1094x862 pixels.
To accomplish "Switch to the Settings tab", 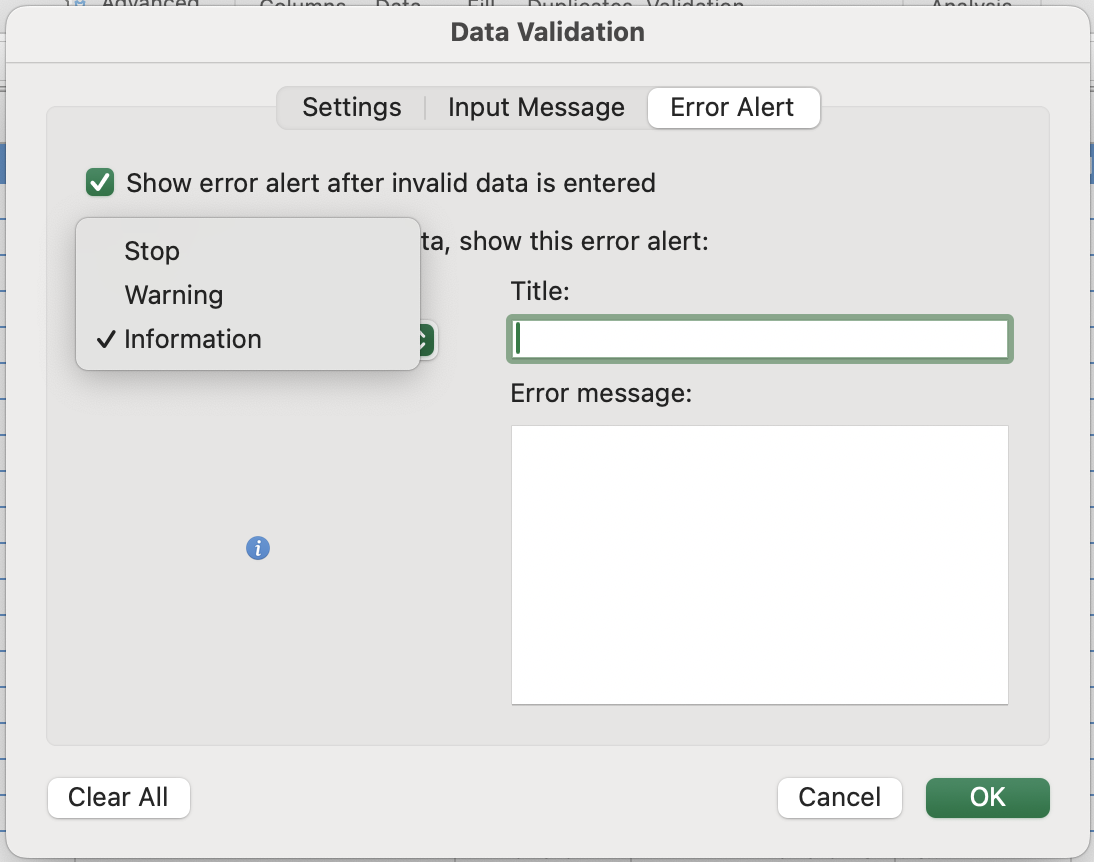I will point(352,108).
